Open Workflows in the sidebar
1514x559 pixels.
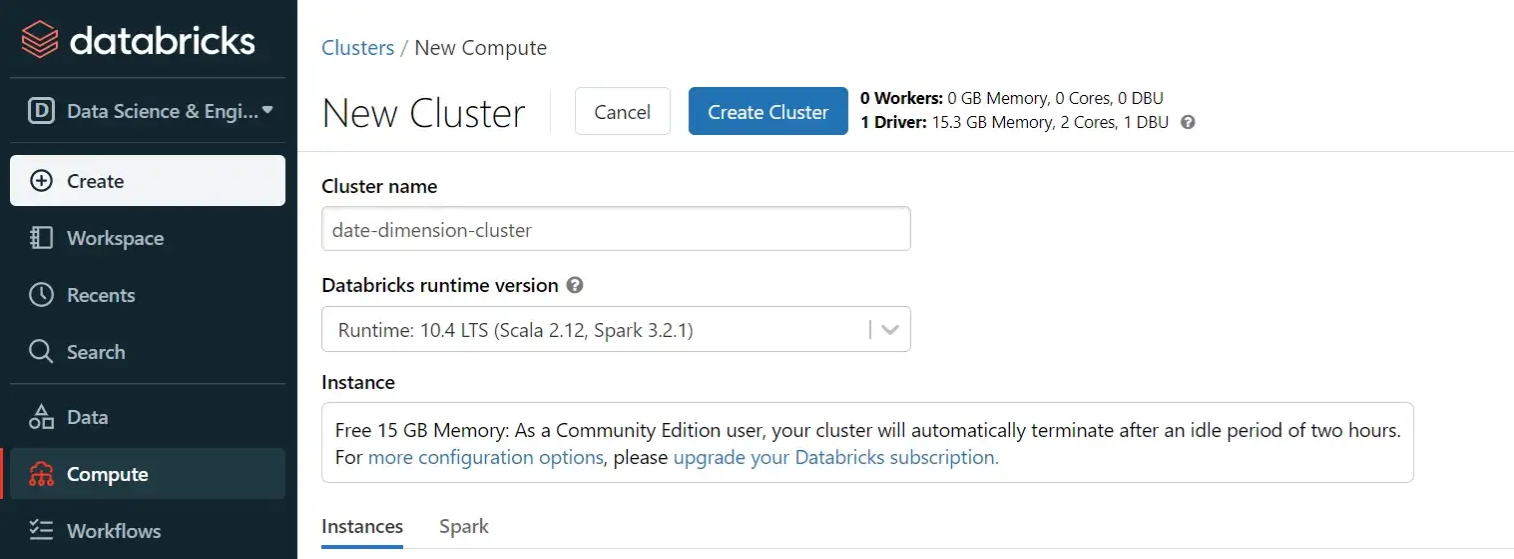pyautogui.click(x=148, y=531)
